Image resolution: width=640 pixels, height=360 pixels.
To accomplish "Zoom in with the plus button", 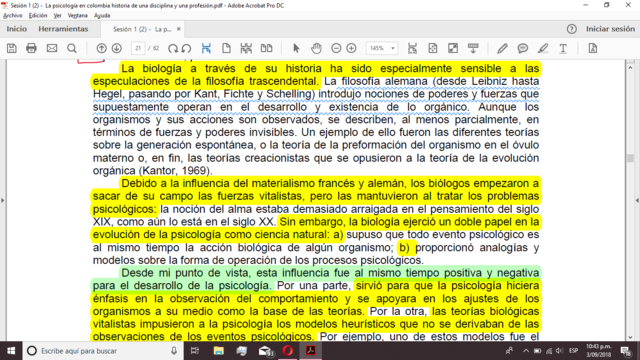I will click(x=351, y=48).
